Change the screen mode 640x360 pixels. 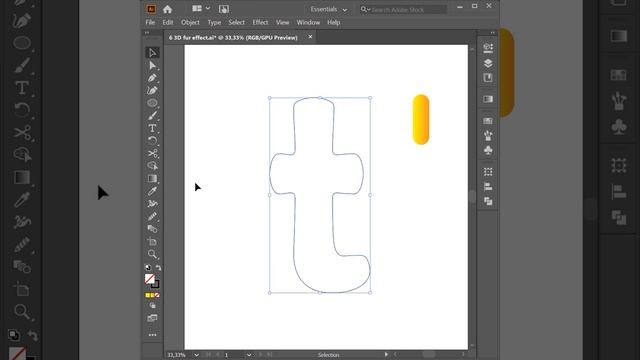coord(152,318)
